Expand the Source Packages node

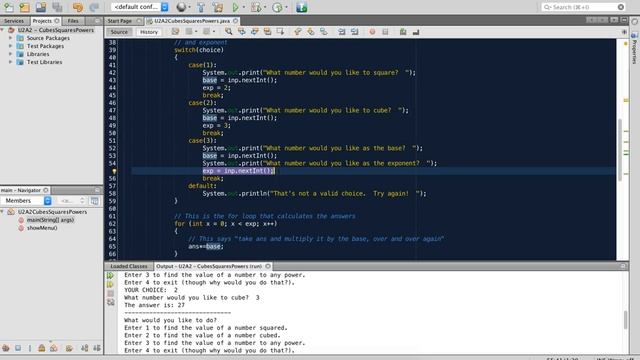[11, 38]
